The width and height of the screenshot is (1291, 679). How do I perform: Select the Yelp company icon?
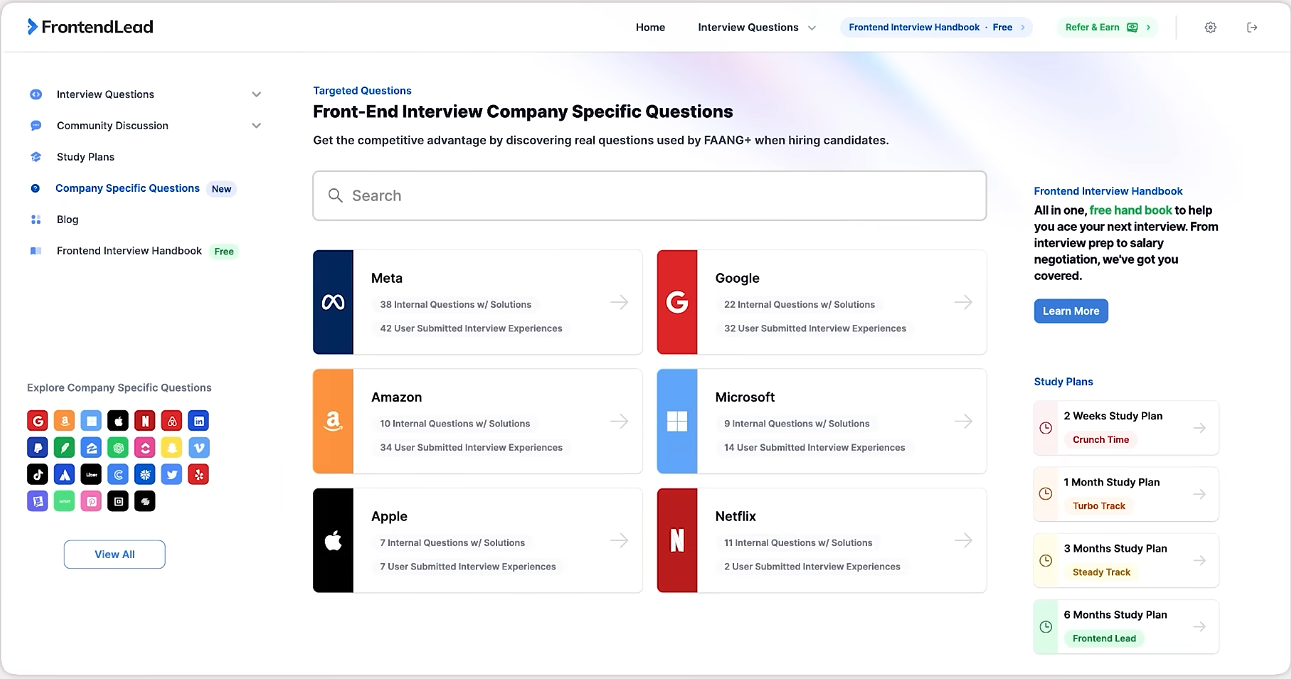pyautogui.click(x=199, y=474)
